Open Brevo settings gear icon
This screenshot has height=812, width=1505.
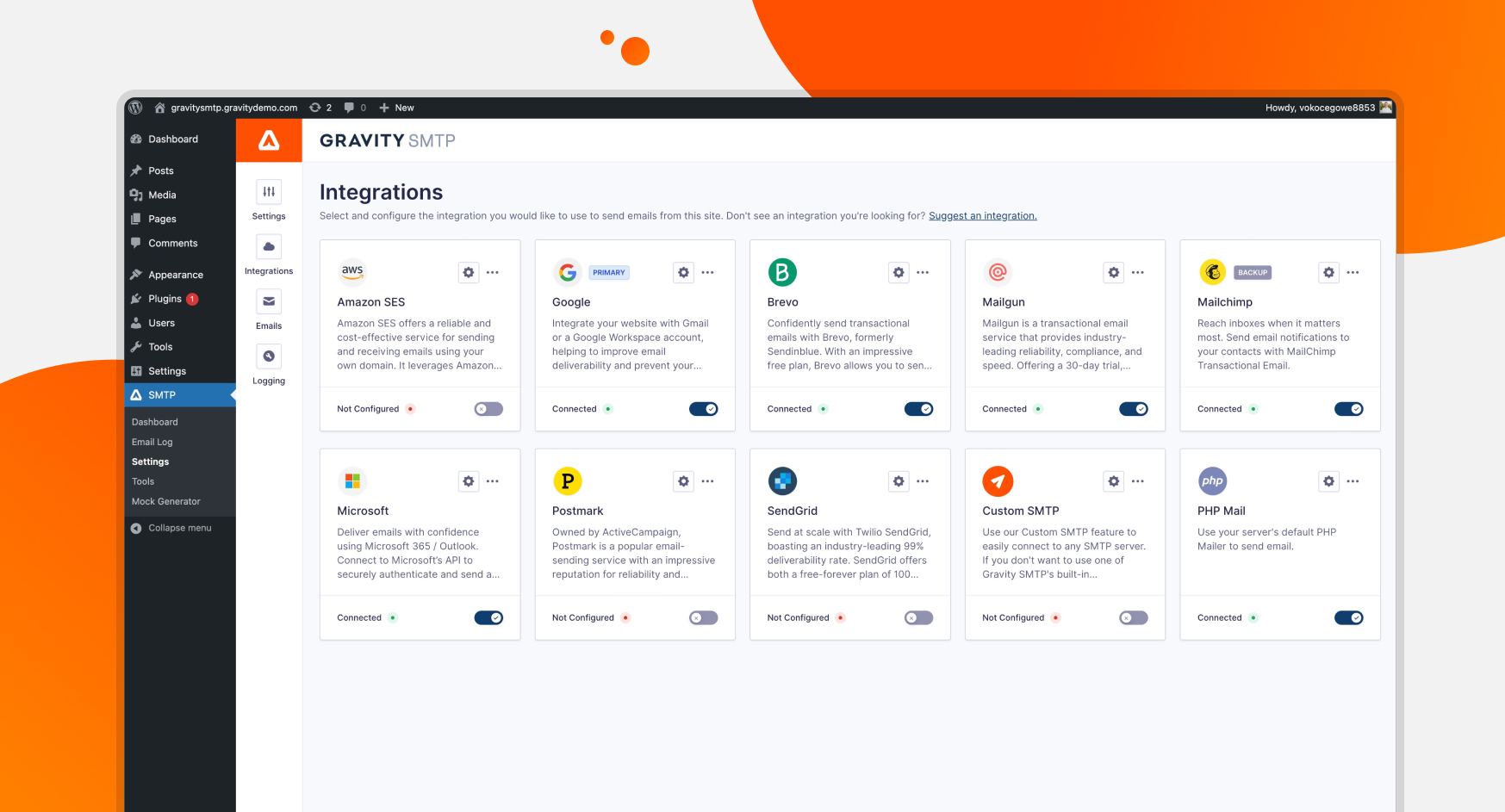pyautogui.click(x=899, y=272)
